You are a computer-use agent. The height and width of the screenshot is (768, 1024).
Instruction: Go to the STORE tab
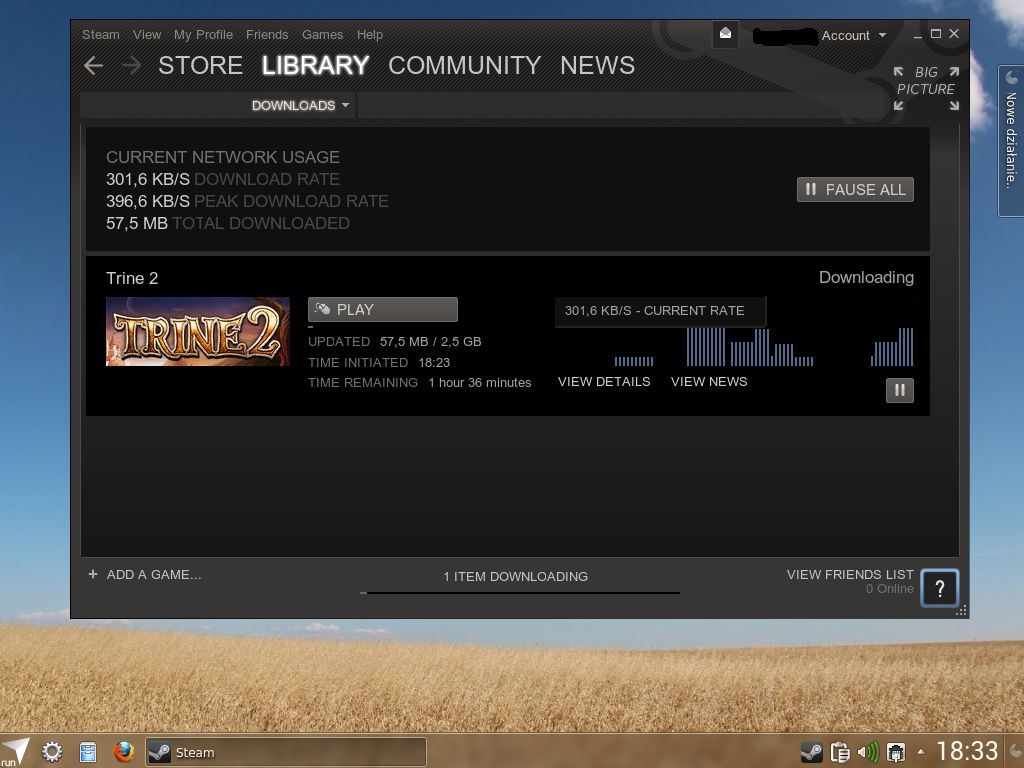tap(200, 65)
